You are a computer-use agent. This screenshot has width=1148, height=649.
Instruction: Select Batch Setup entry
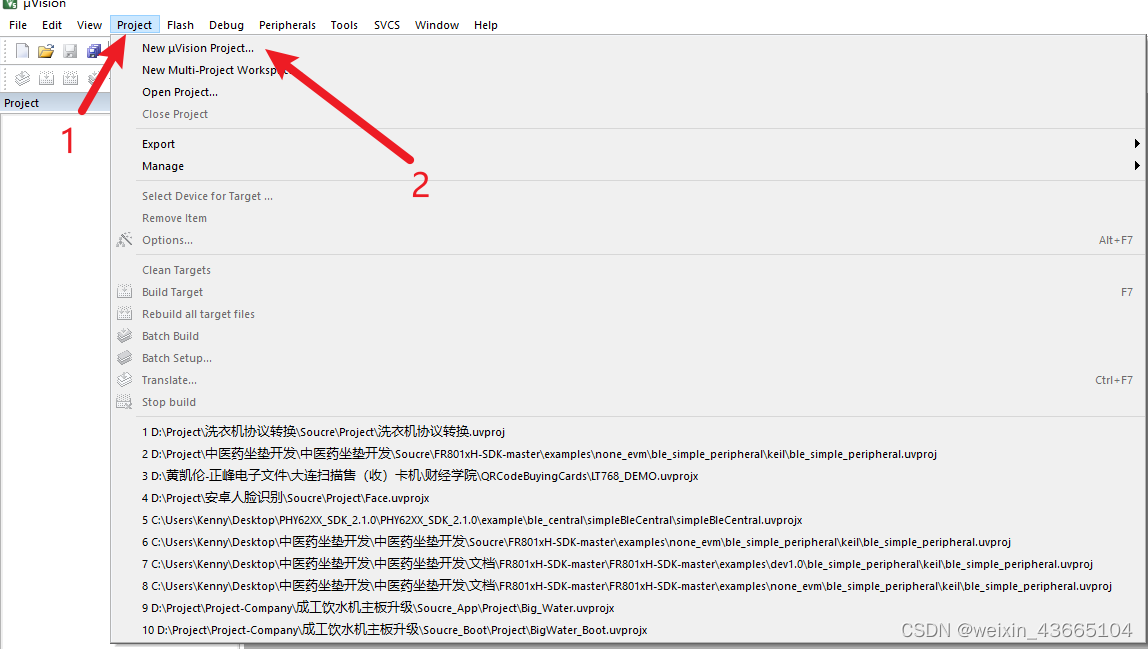pyautogui.click(x=628, y=357)
